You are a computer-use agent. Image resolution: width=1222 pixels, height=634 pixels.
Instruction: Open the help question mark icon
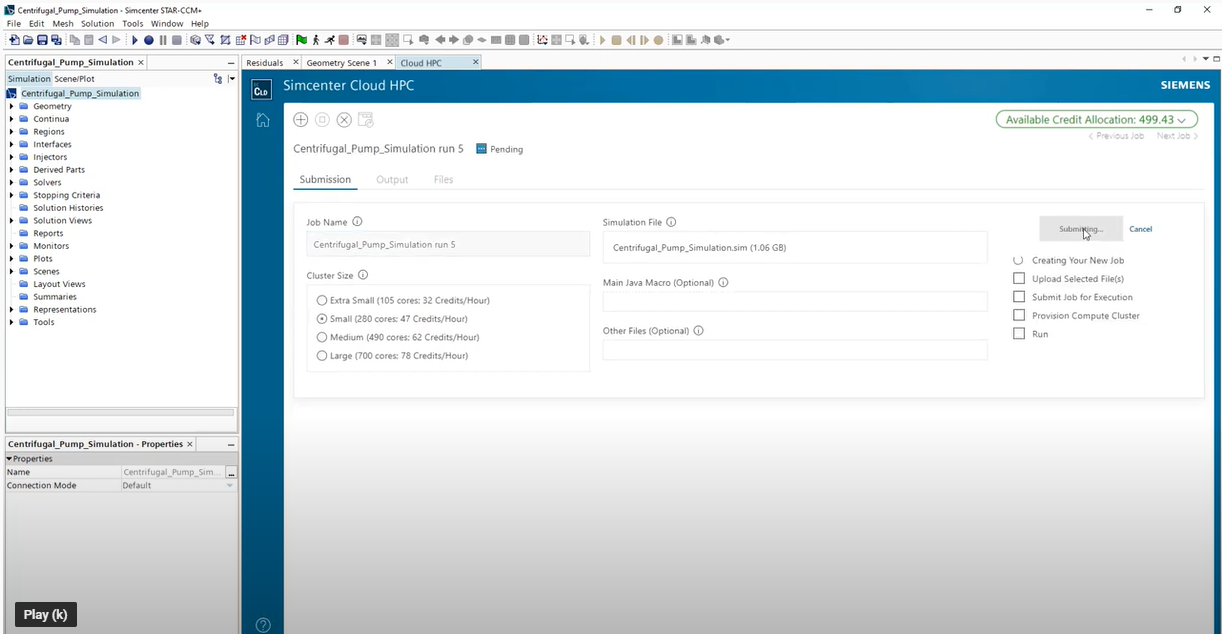tap(262, 625)
